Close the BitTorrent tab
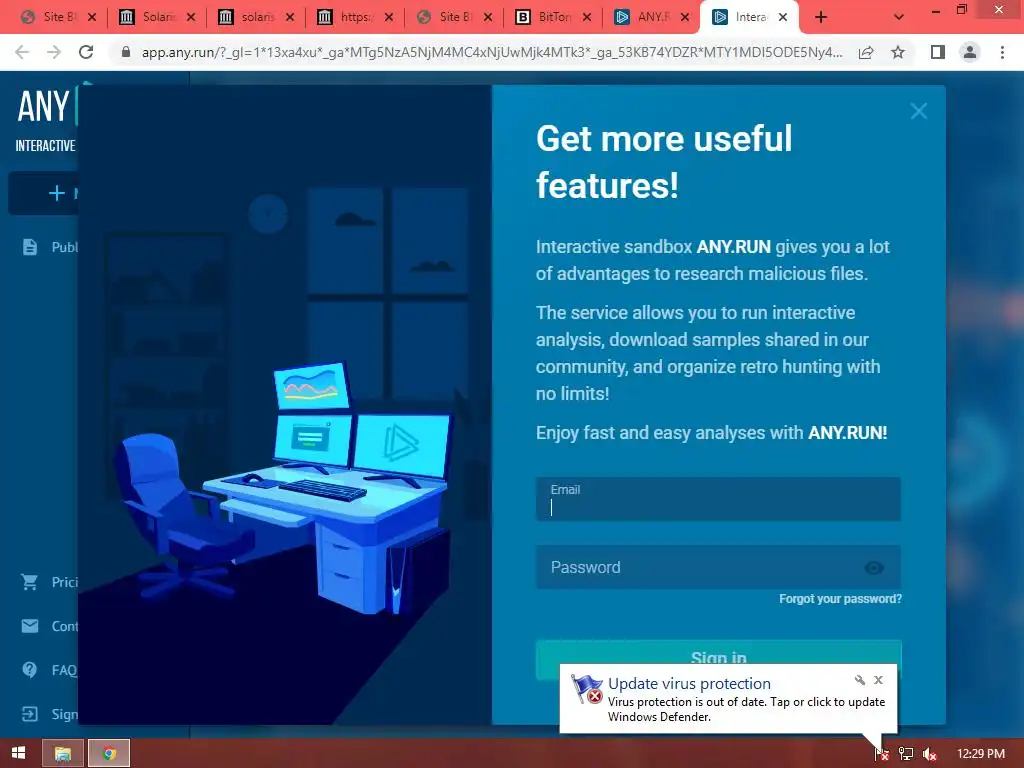The width and height of the screenshot is (1024, 768). click(x=586, y=18)
